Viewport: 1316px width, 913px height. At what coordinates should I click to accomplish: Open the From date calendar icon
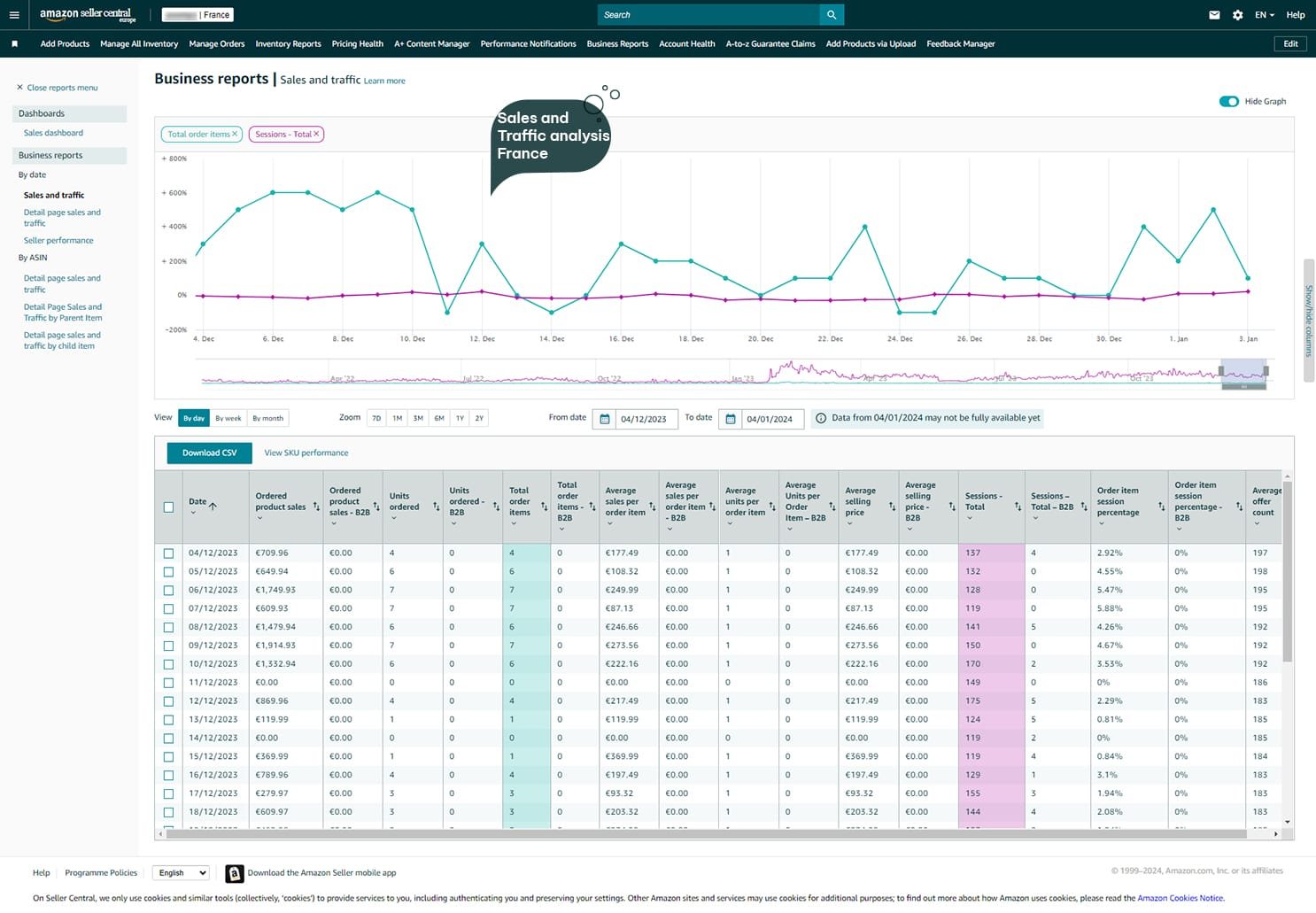tap(605, 419)
